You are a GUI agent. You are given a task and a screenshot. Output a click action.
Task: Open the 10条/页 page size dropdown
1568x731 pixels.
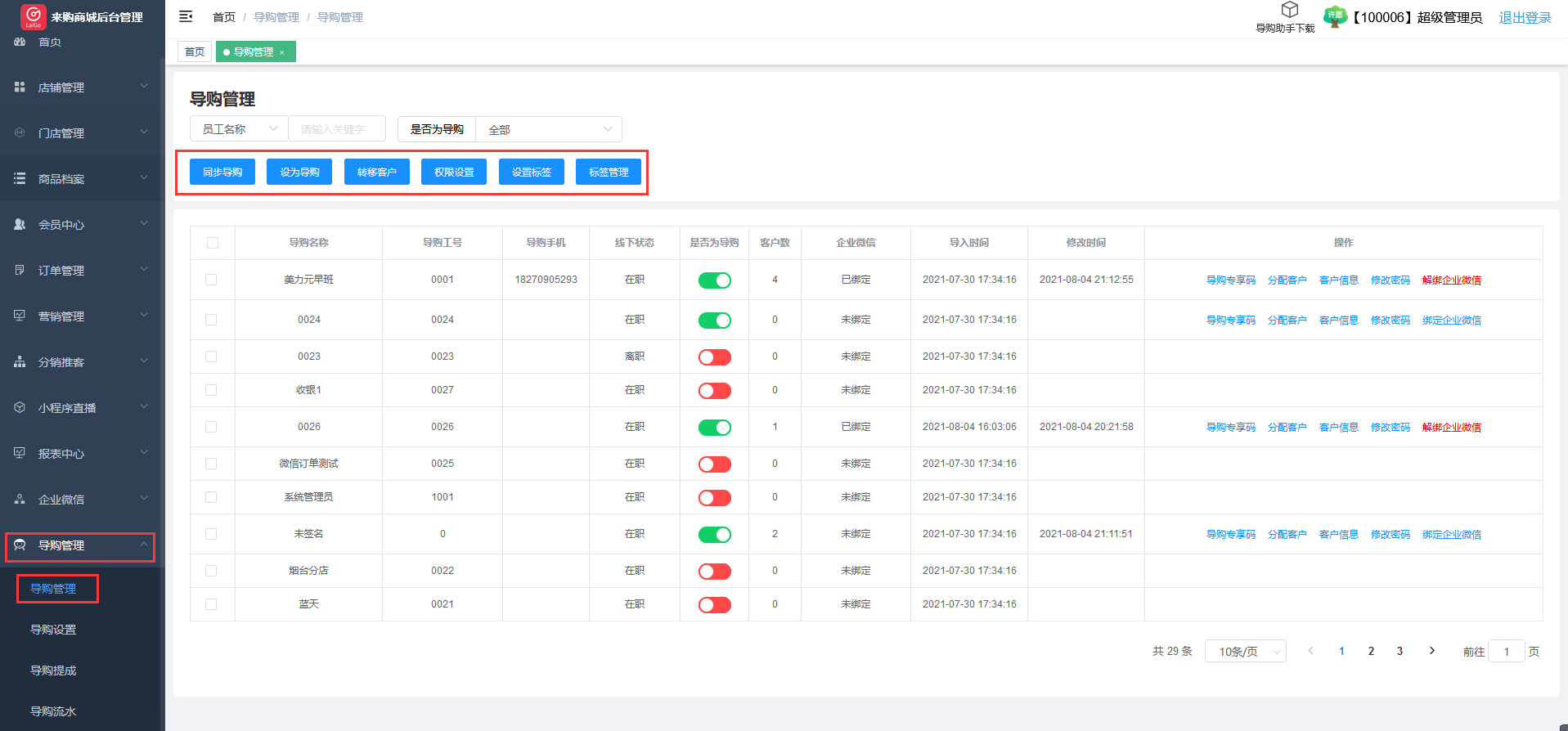(1245, 652)
